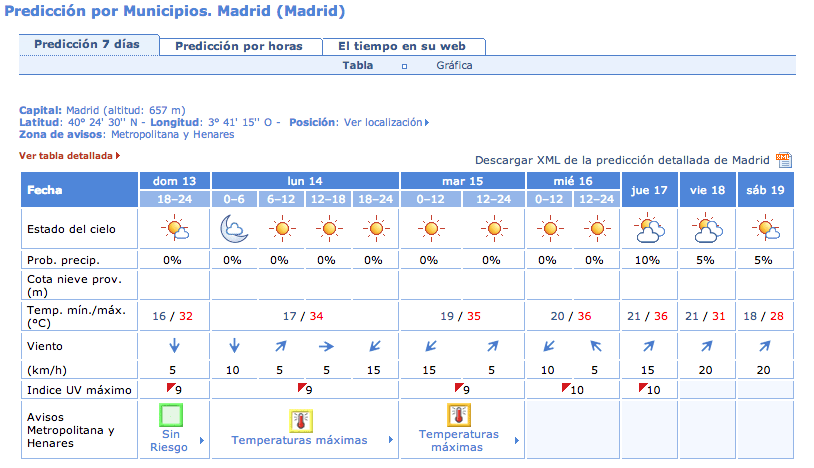Open the Predicción por horas tab
Screen dimensions: 814x468
(239, 46)
